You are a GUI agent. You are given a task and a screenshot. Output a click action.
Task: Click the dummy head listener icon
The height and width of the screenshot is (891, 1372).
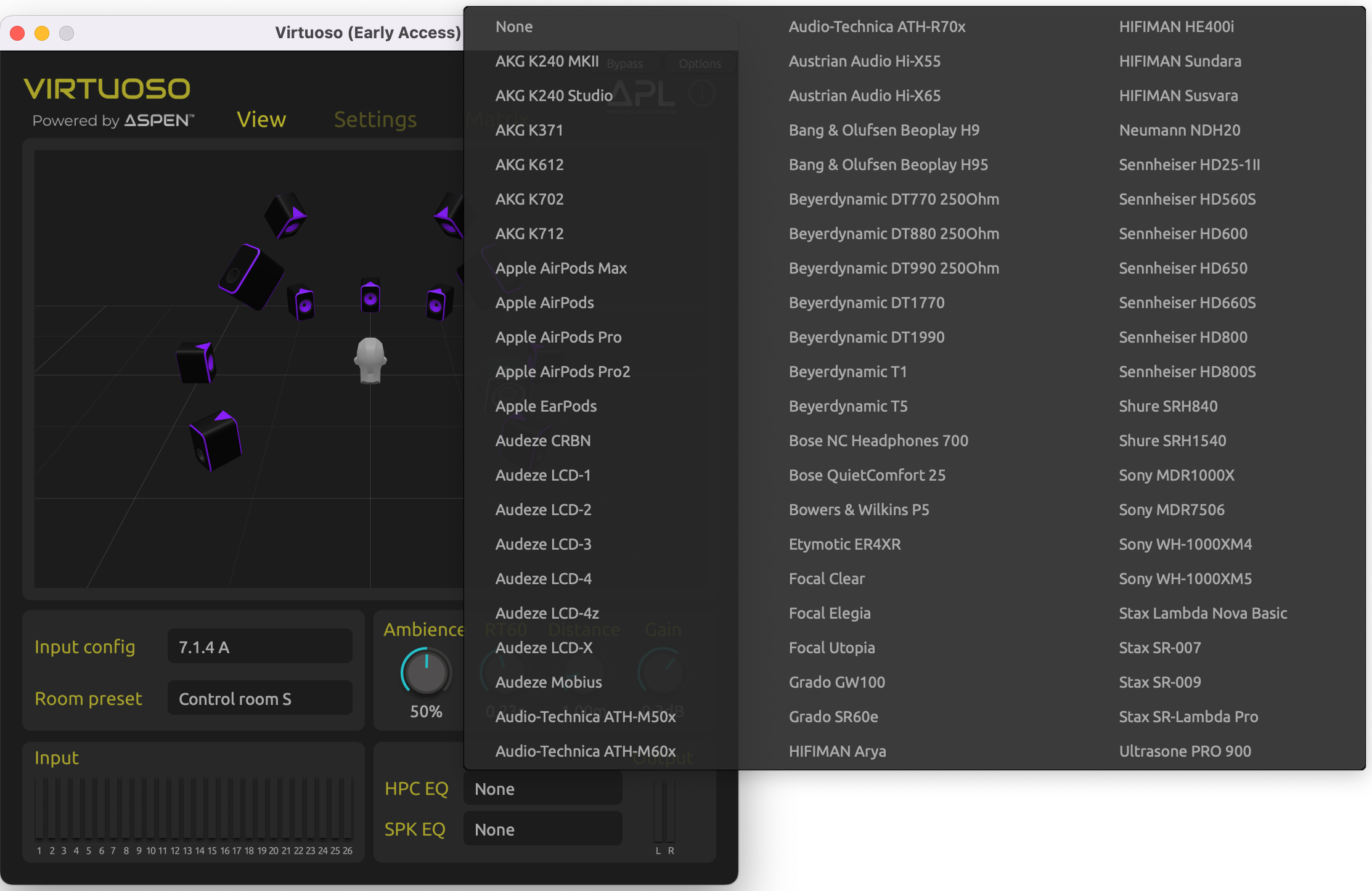click(x=370, y=360)
